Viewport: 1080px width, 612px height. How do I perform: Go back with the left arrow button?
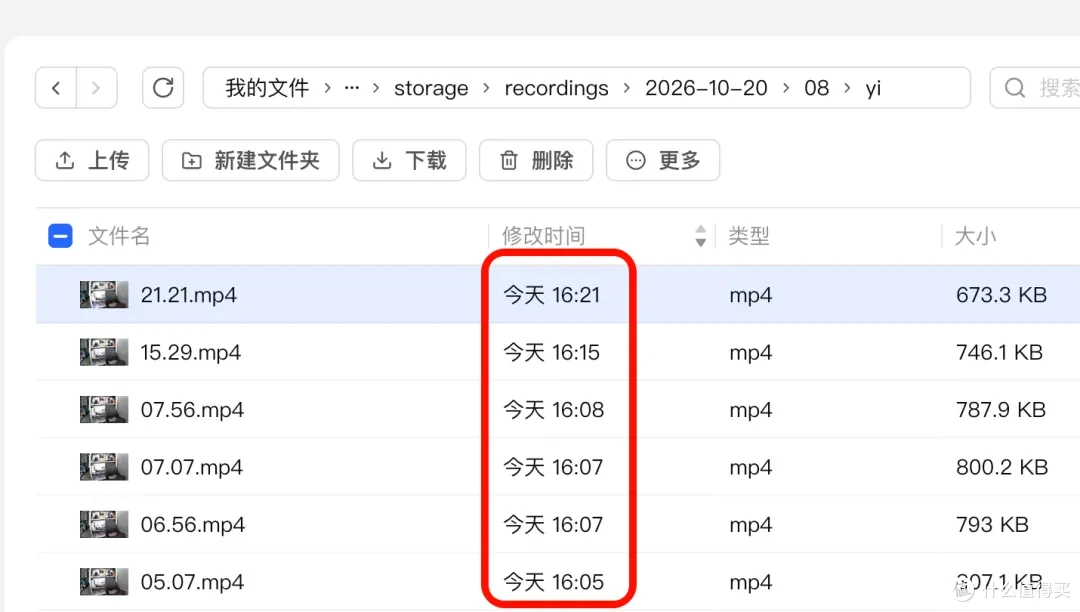(x=56, y=87)
